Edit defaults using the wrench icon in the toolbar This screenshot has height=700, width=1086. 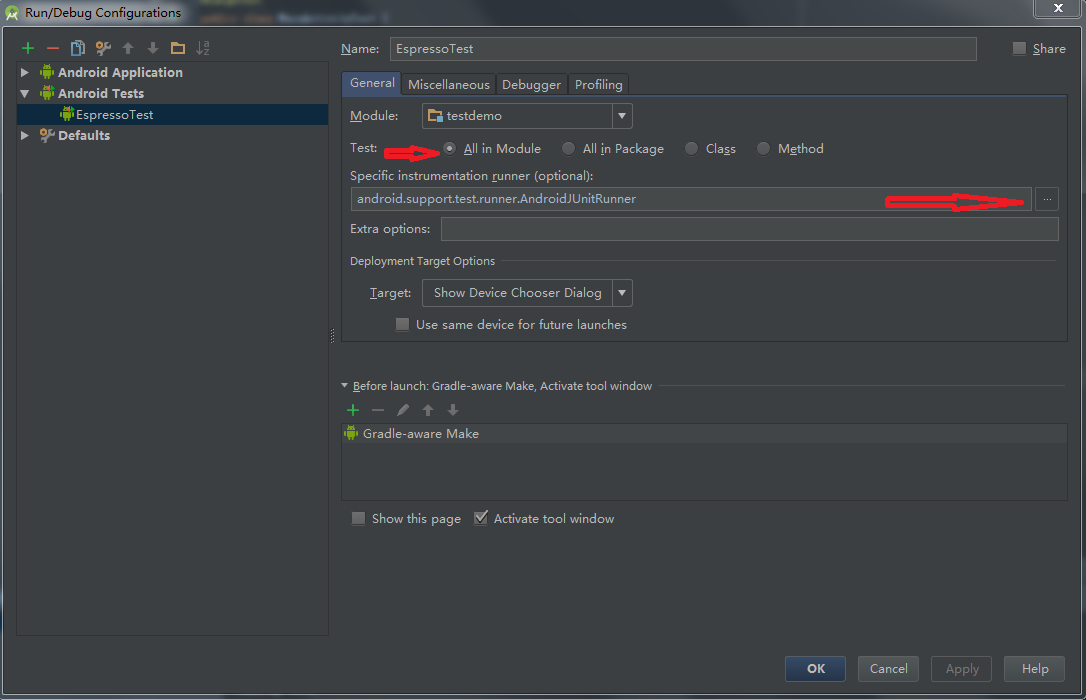click(103, 48)
